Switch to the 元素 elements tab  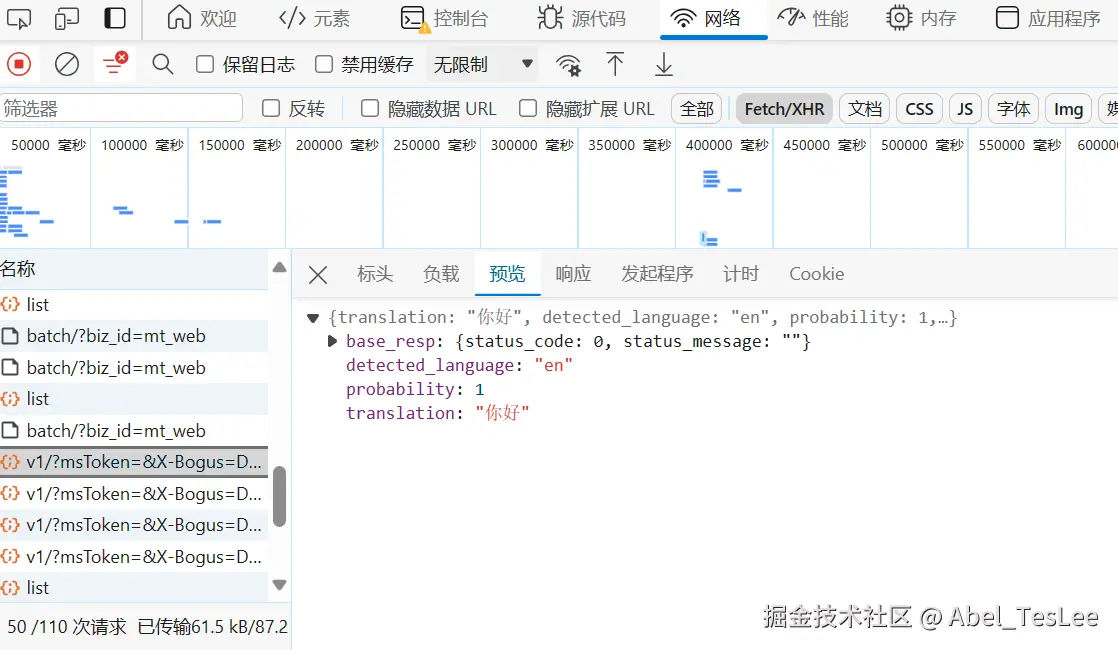pyautogui.click(x=314, y=19)
